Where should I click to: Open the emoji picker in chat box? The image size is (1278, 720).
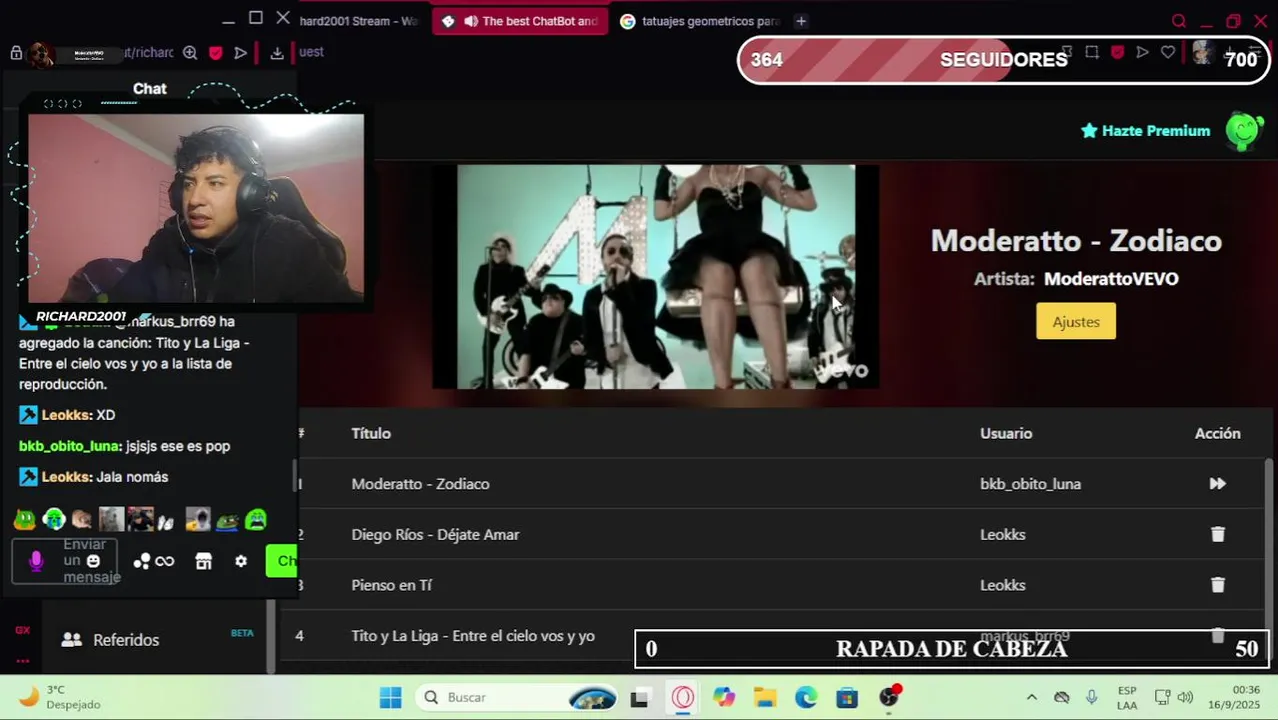coord(93,561)
